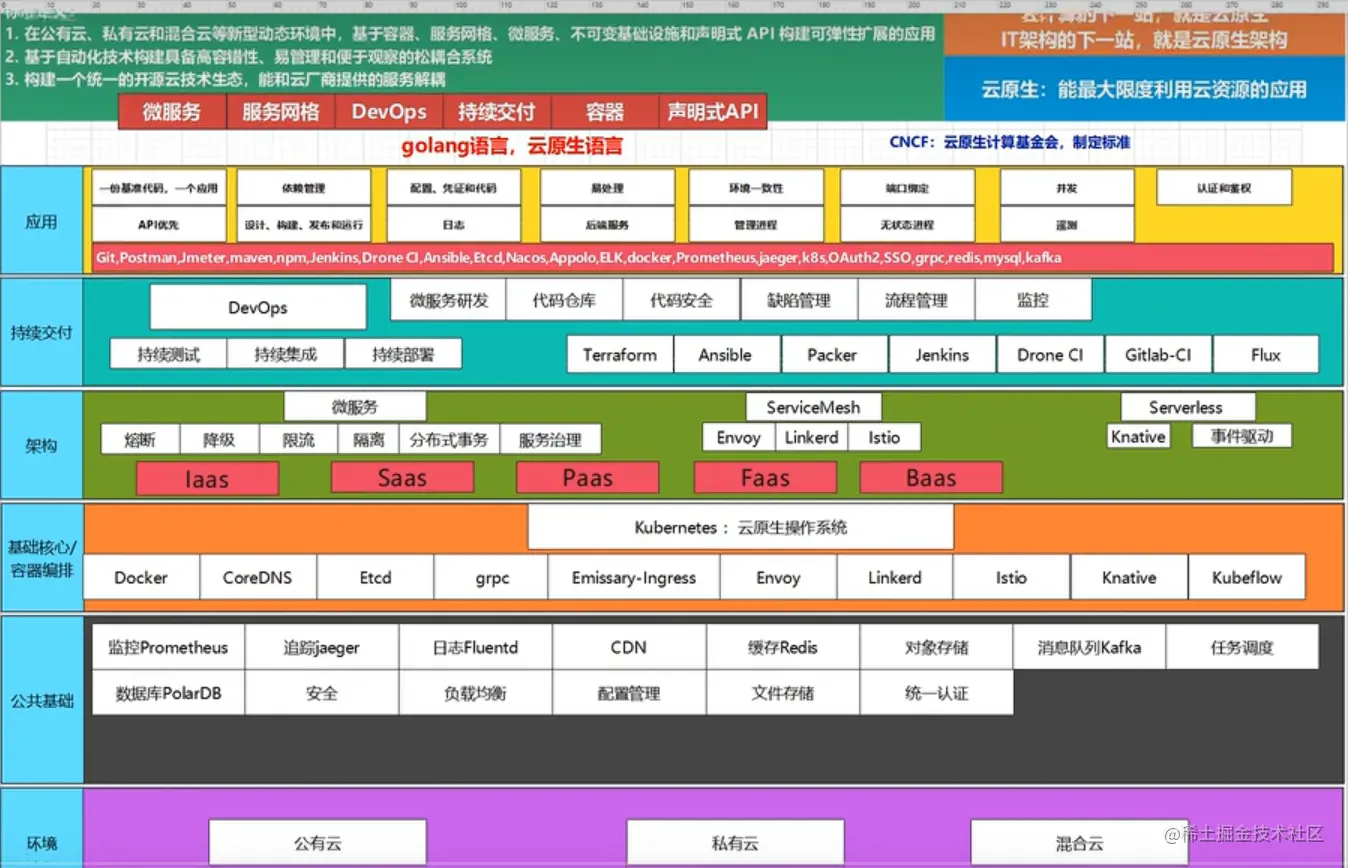Click the 后端服务 box
Image resolution: width=1348 pixels, height=868 pixels.
click(x=607, y=225)
